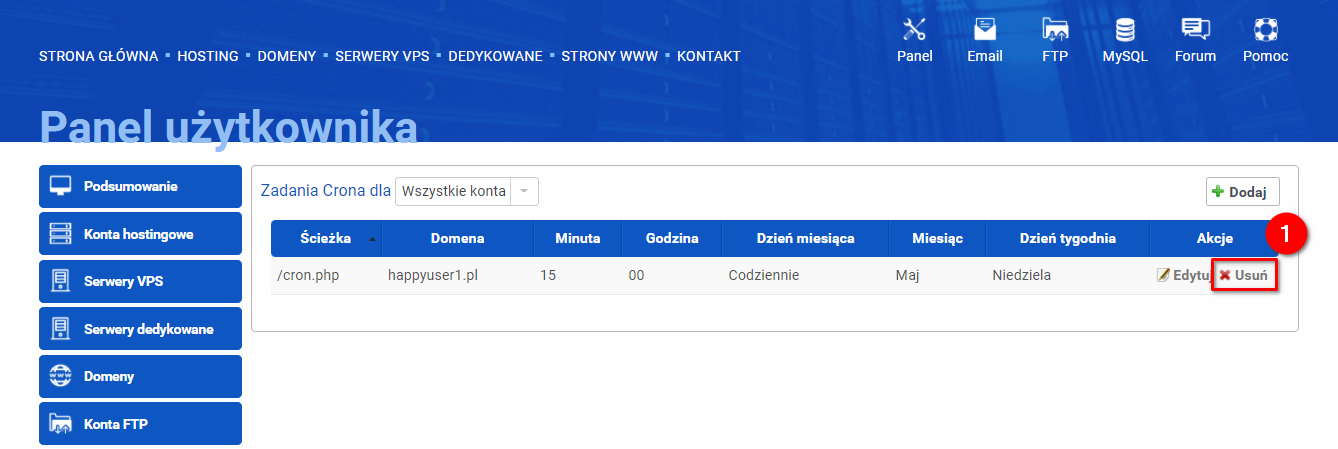Screen dimensions: 1338x449
Task: Click the Maj month cell
Action: 937,275
